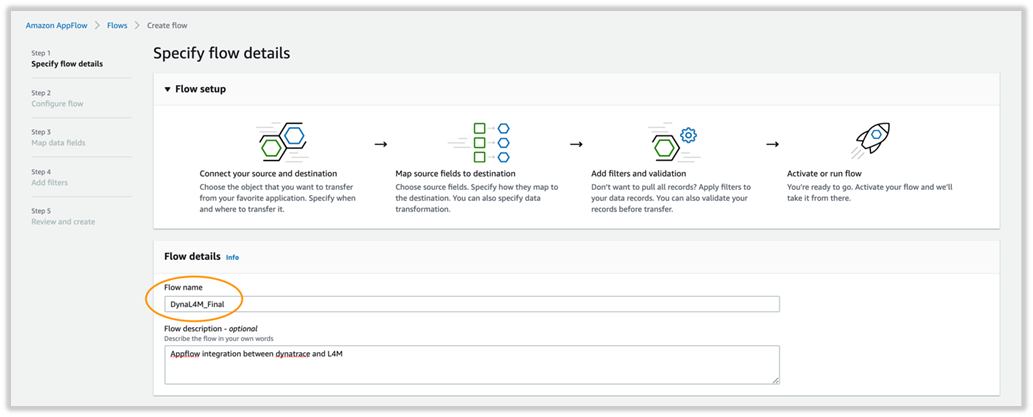This screenshot has width=1033, height=417.
Task: Select the Add filters step
Action: pyautogui.click(x=49, y=182)
